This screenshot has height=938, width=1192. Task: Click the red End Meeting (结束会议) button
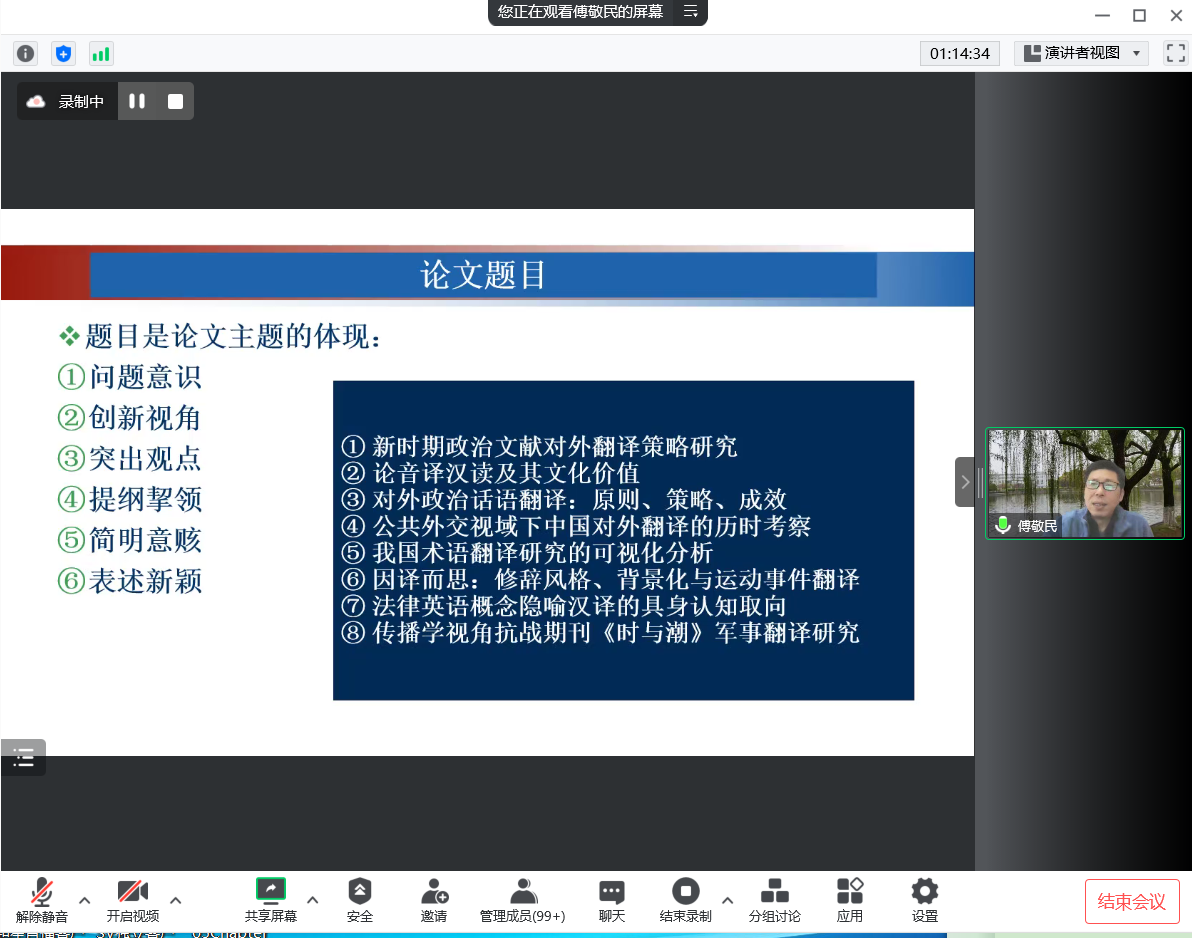pyautogui.click(x=1132, y=901)
